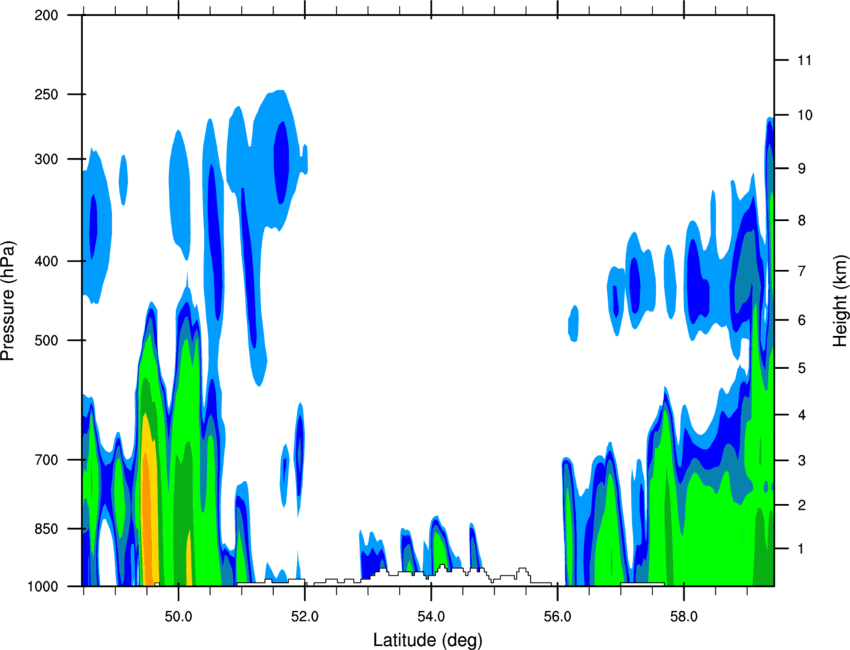
Task: Click the terrain outline bump near 55.4 degrees
Action: pos(522,574)
